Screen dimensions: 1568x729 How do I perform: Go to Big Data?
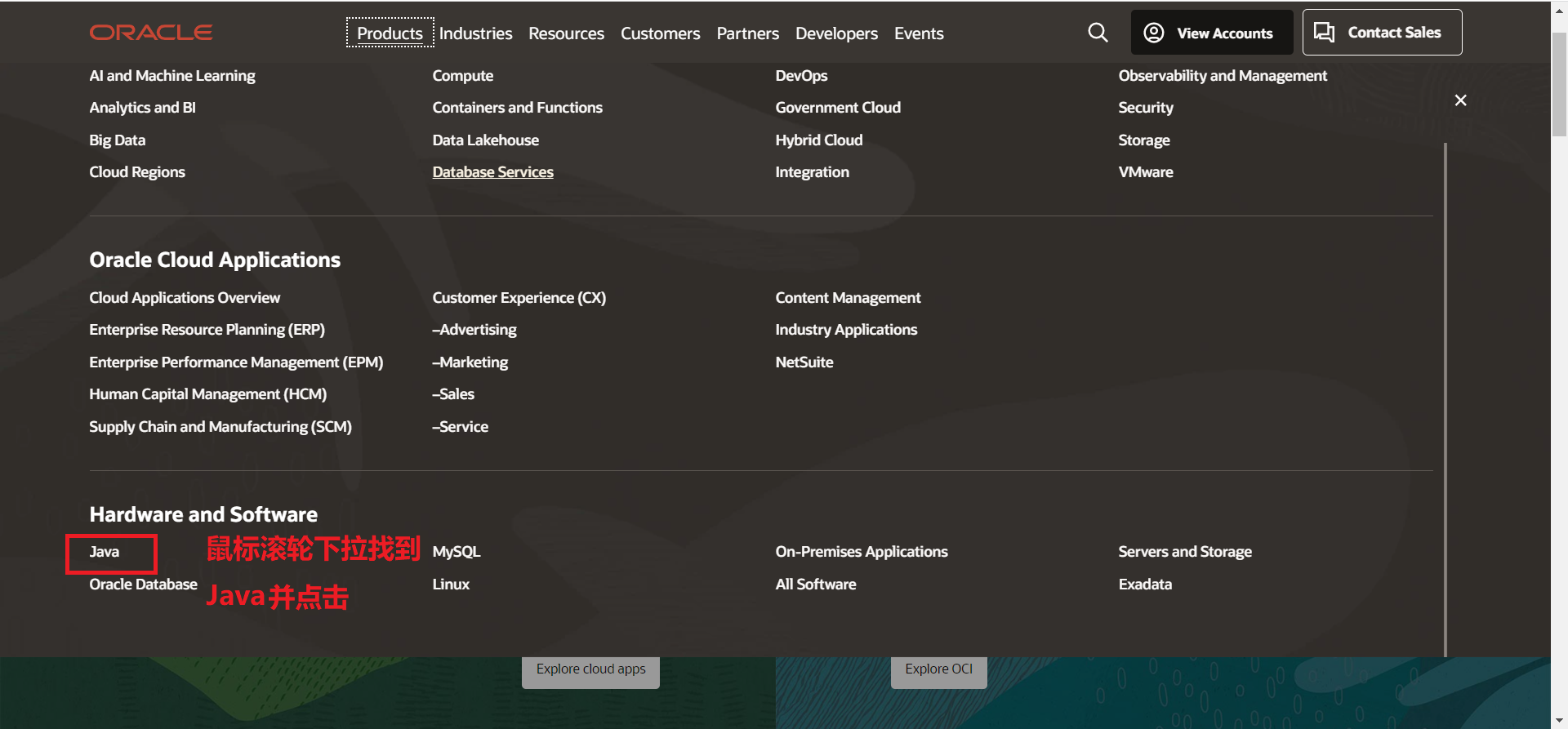click(117, 140)
